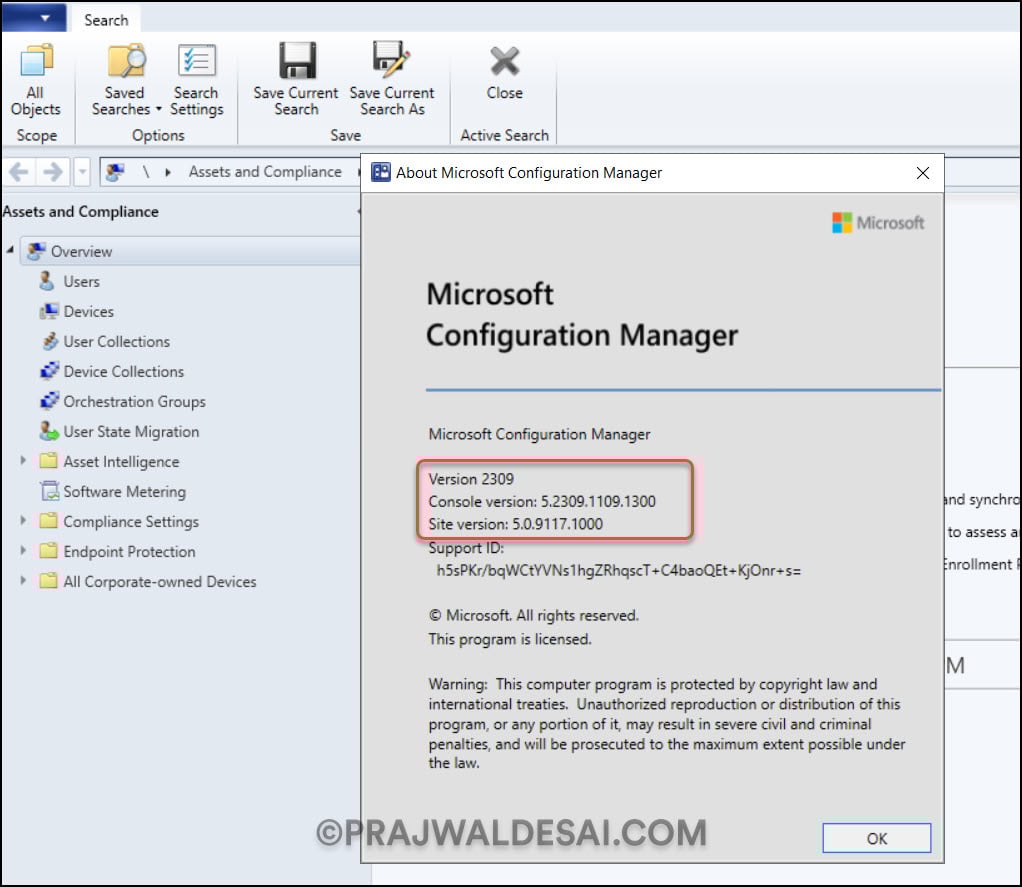Click Site version 5.0.9117.1000 text
The image size is (1022, 887).
point(516,524)
